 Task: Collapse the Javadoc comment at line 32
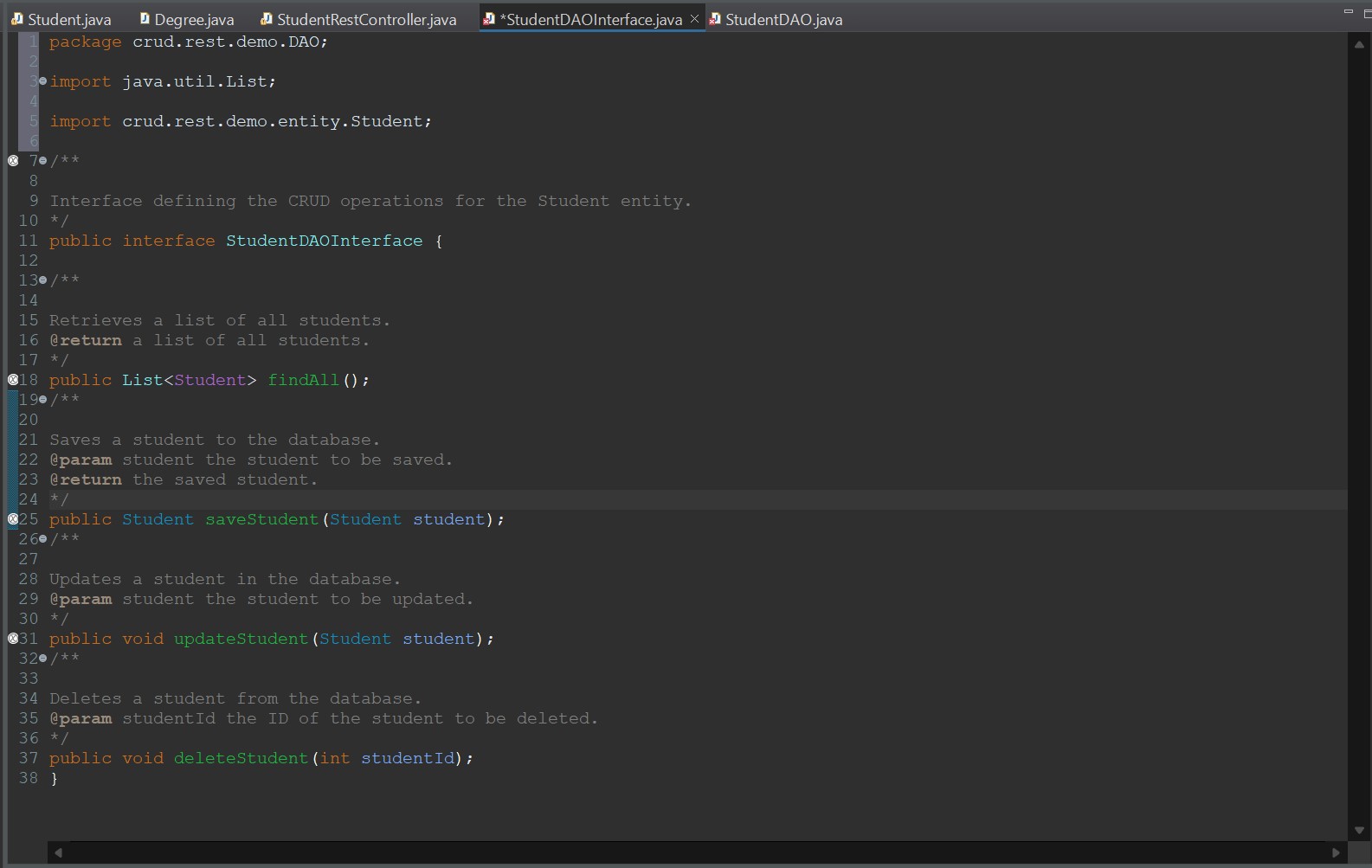(x=42, y=659)
